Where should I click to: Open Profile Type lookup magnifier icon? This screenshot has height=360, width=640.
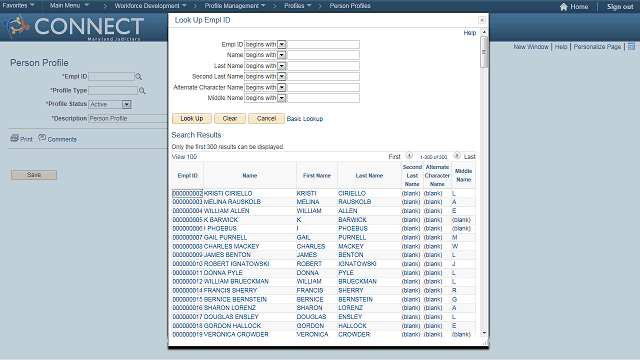tap(142, 91)
